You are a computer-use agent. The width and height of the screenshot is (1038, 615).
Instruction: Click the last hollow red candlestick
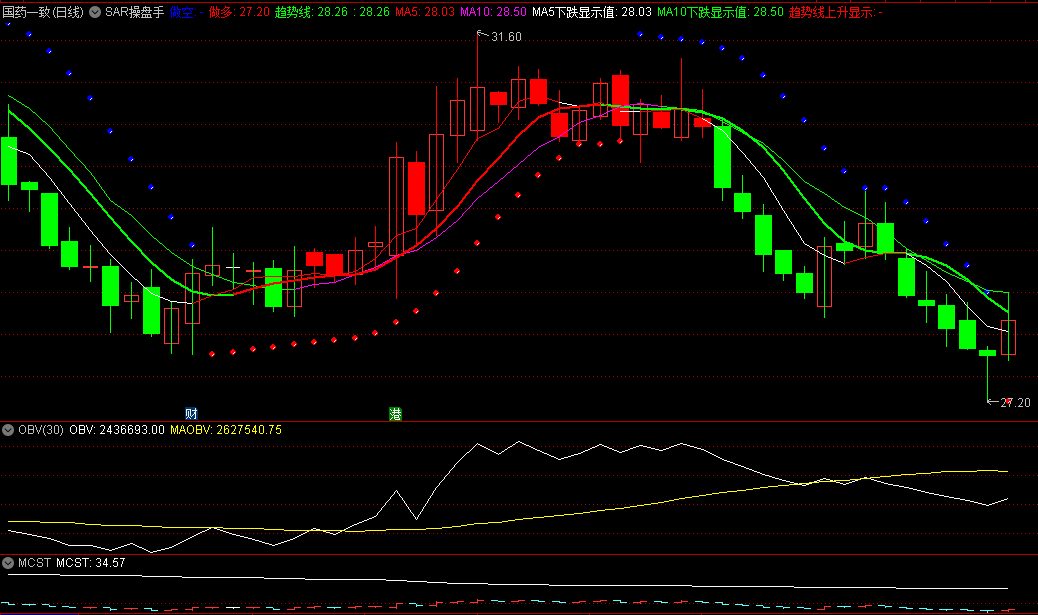point(1008,337)
